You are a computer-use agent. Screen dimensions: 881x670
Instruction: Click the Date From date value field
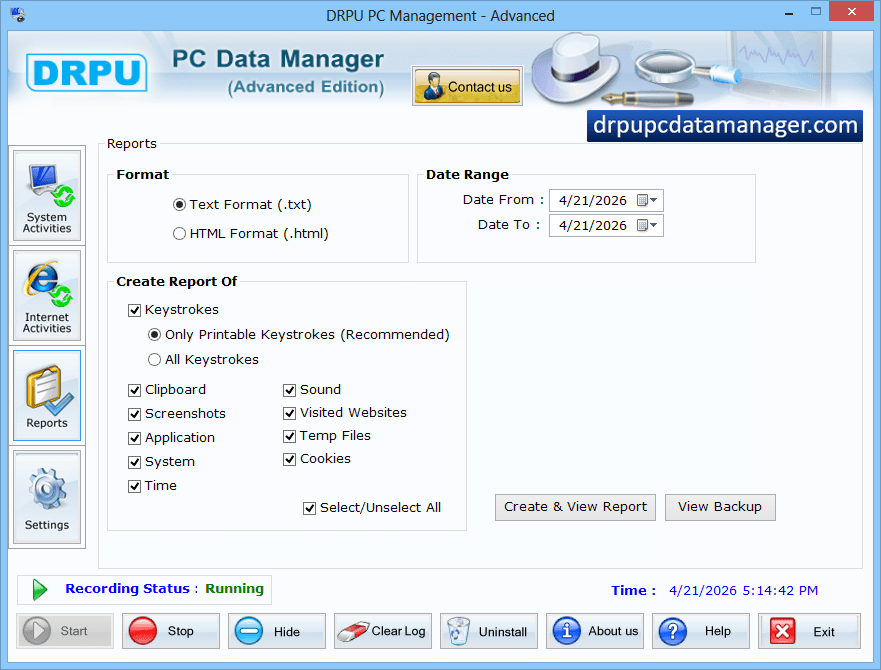(592, 201)
